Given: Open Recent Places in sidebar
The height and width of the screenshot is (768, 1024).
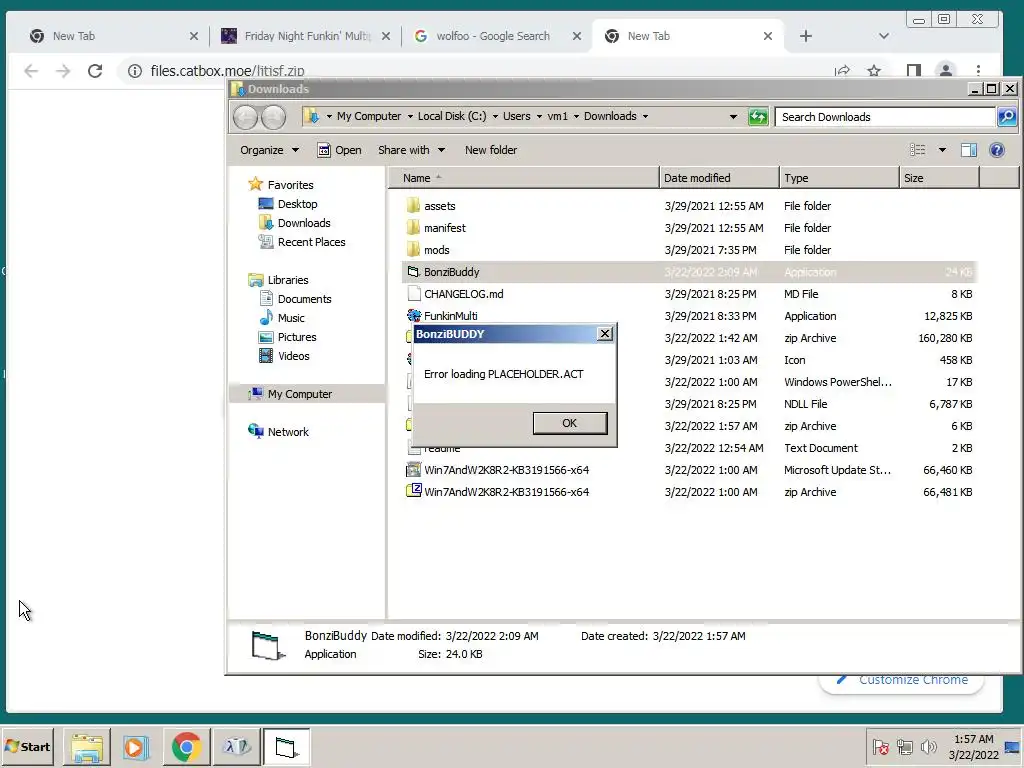Looking at the screenshot, I should [x=311, y=242].
